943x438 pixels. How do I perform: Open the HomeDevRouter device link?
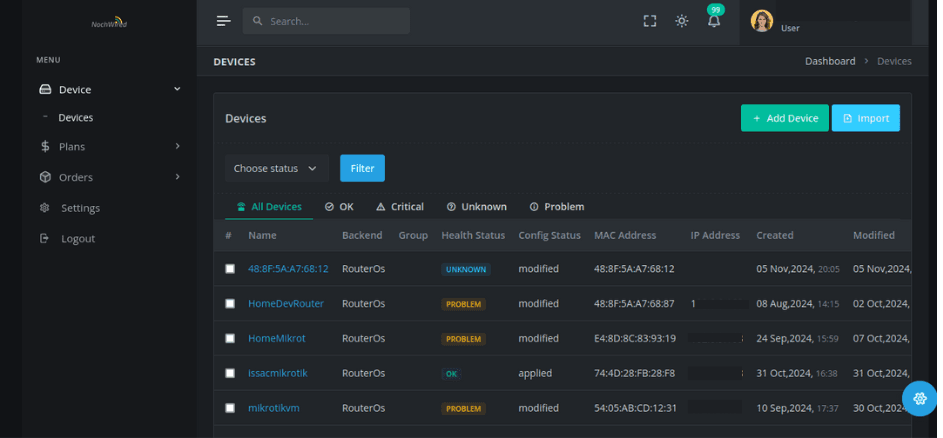(286, 304)
